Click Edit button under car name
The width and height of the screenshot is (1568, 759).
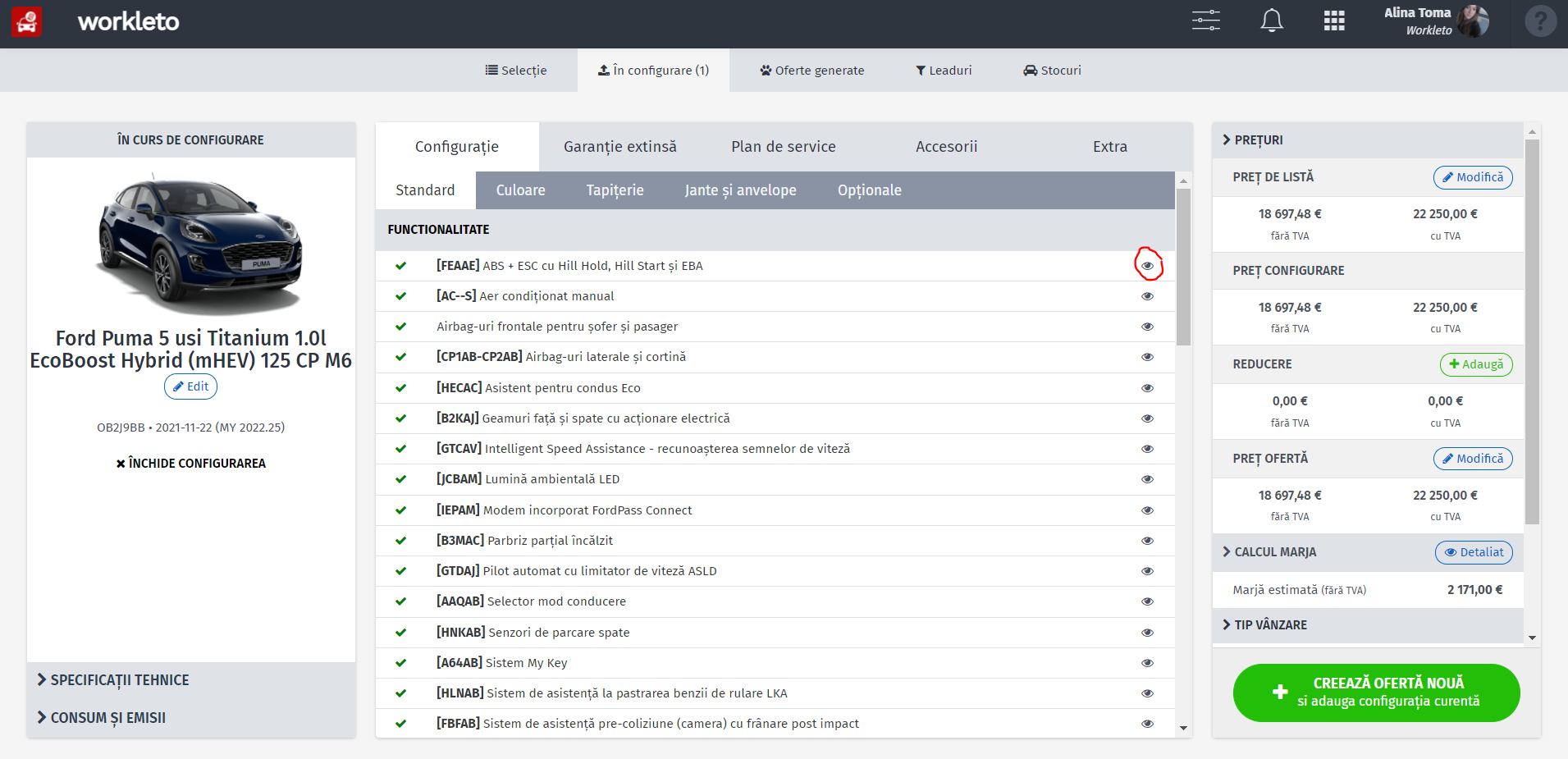190,386
